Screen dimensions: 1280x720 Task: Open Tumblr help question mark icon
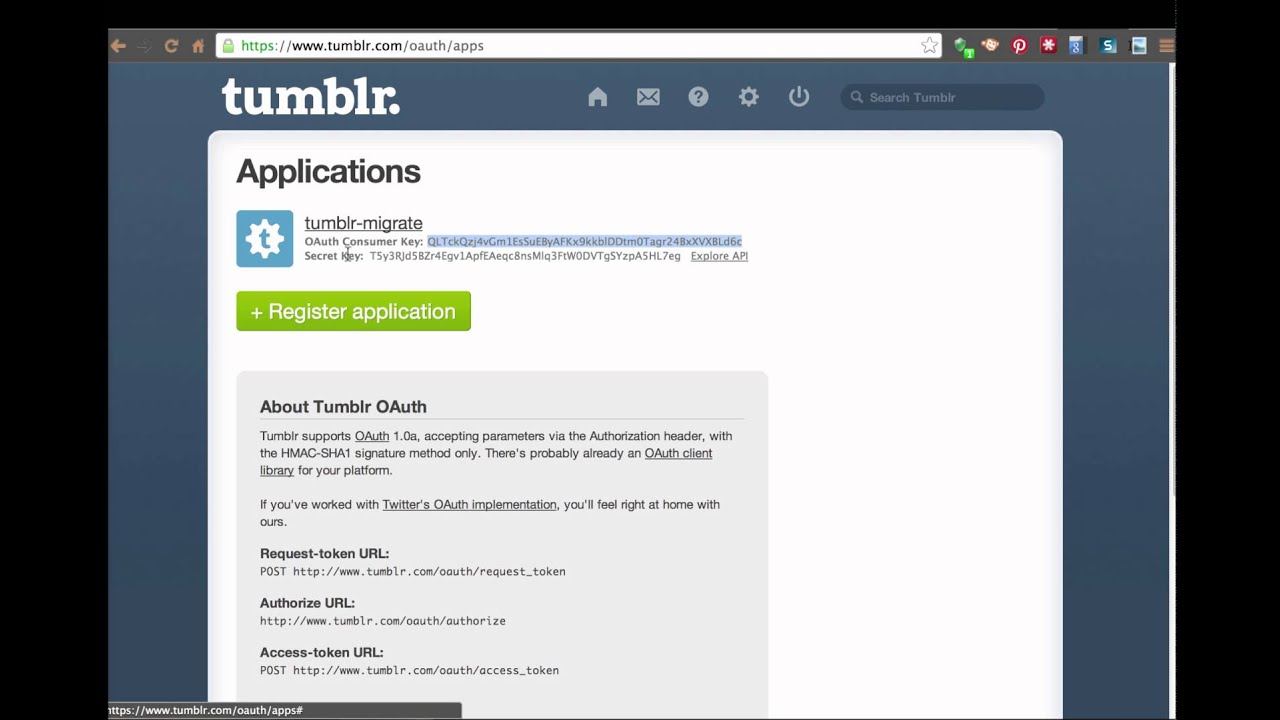pos(698,97)
